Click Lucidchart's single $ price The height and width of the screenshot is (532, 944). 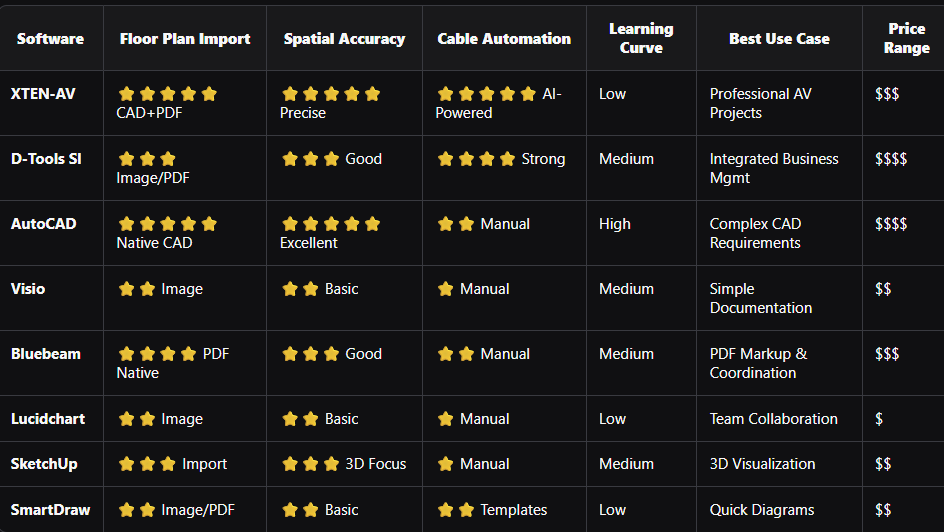click(x=879, y=419)
